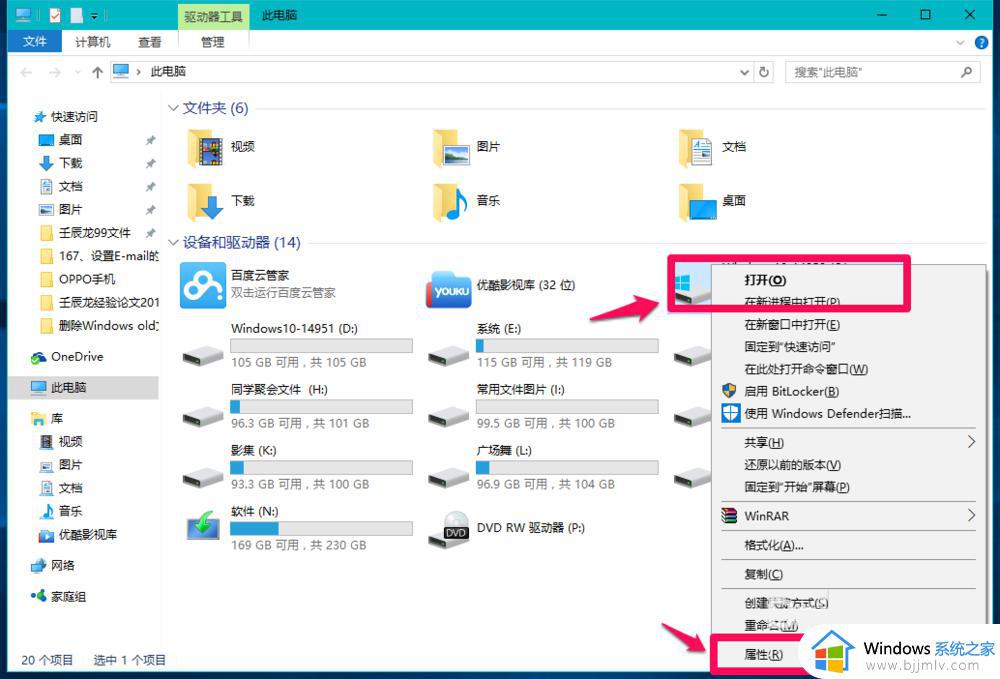Click the properties icon in title bar

pos(55,15)
